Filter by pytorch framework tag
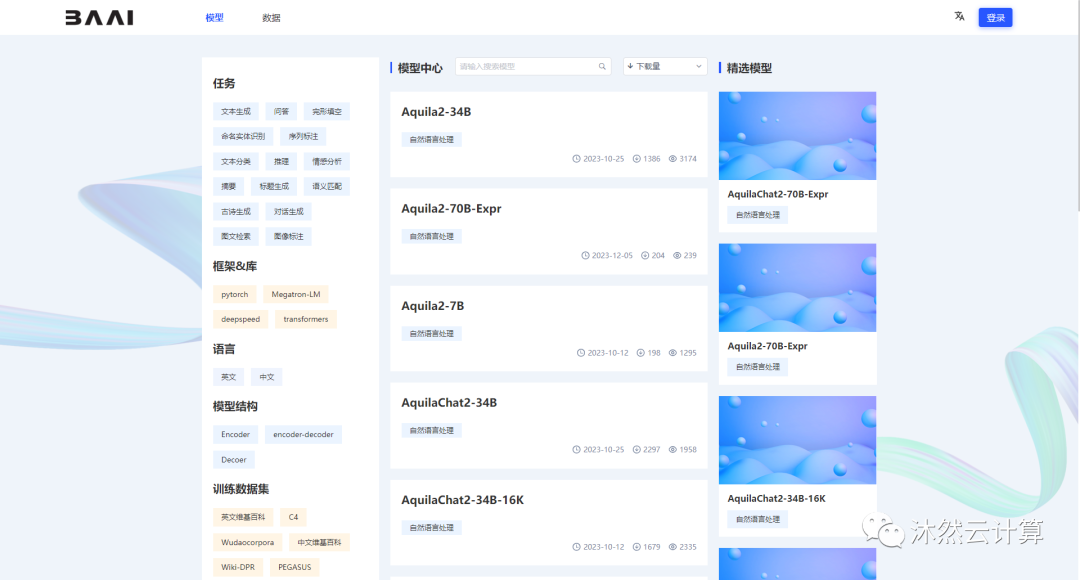Viewport: 1080px width, 580px height. [234, 294]
